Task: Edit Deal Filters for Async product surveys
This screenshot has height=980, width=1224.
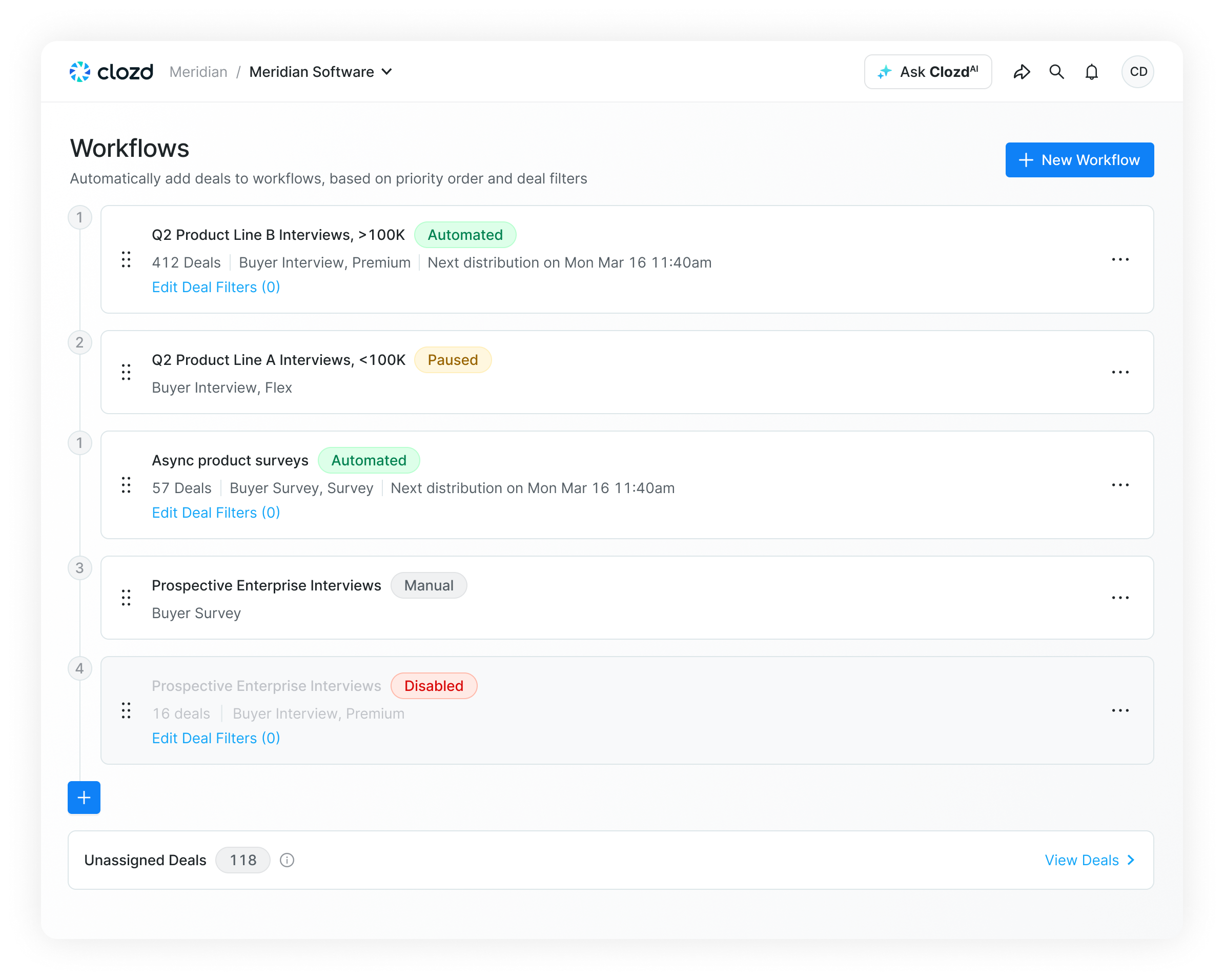Action: click(x=216, y=513)
